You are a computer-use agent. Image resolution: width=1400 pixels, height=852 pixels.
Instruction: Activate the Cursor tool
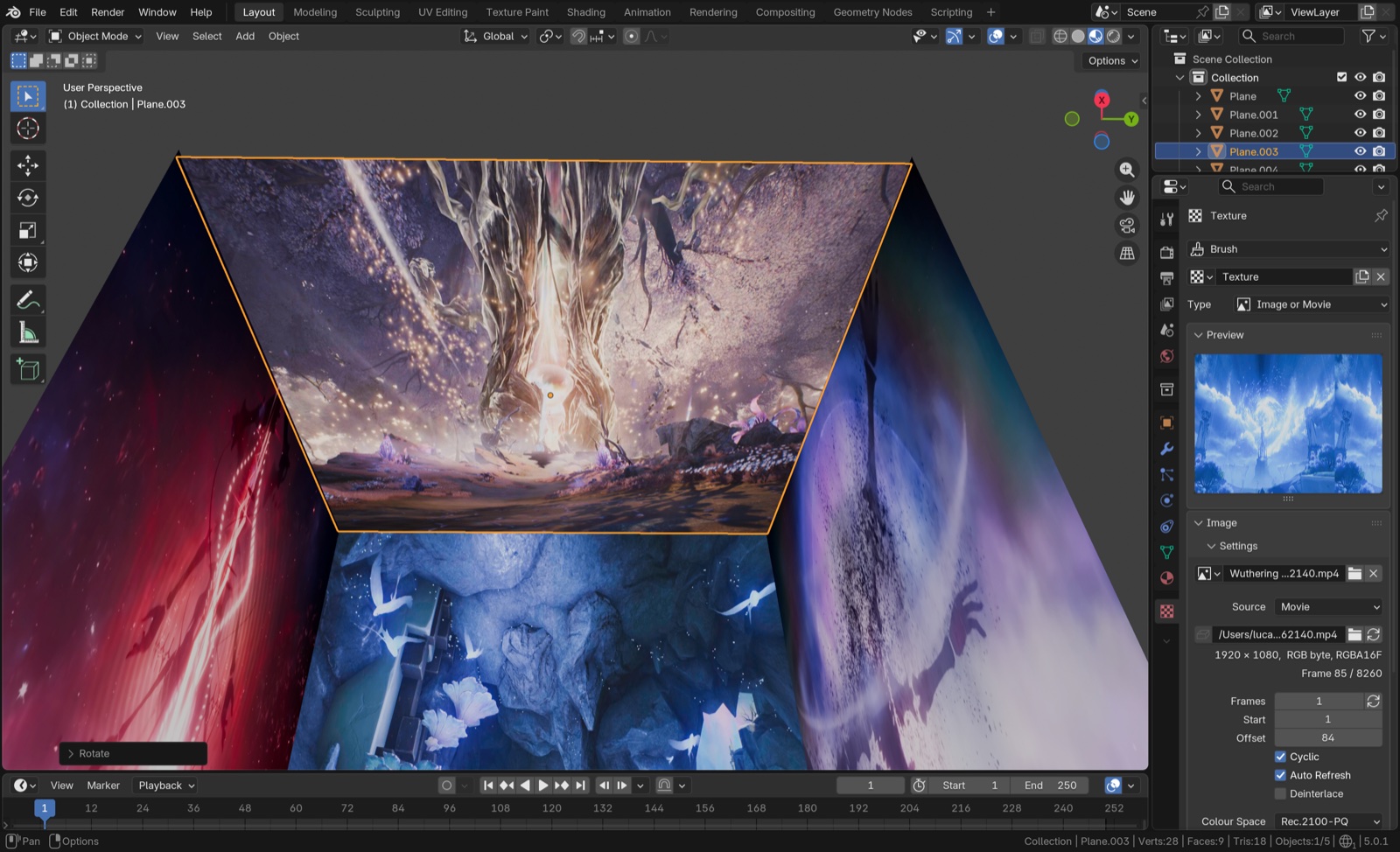pos(28,129)
